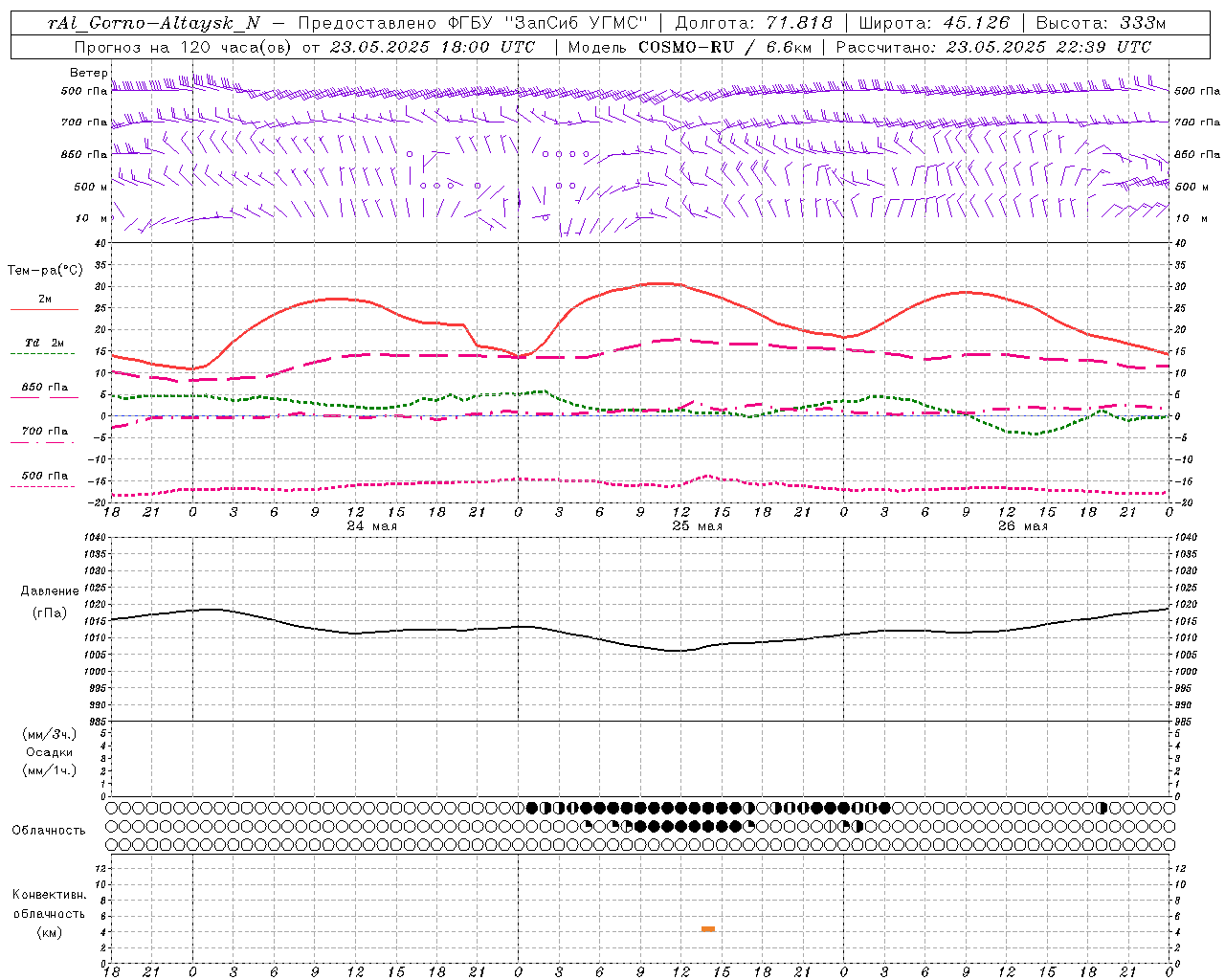Viewport: 1225px width, 980px height.
Task: Click the solid red 2м legend line
Action: (x=44, y=310)
